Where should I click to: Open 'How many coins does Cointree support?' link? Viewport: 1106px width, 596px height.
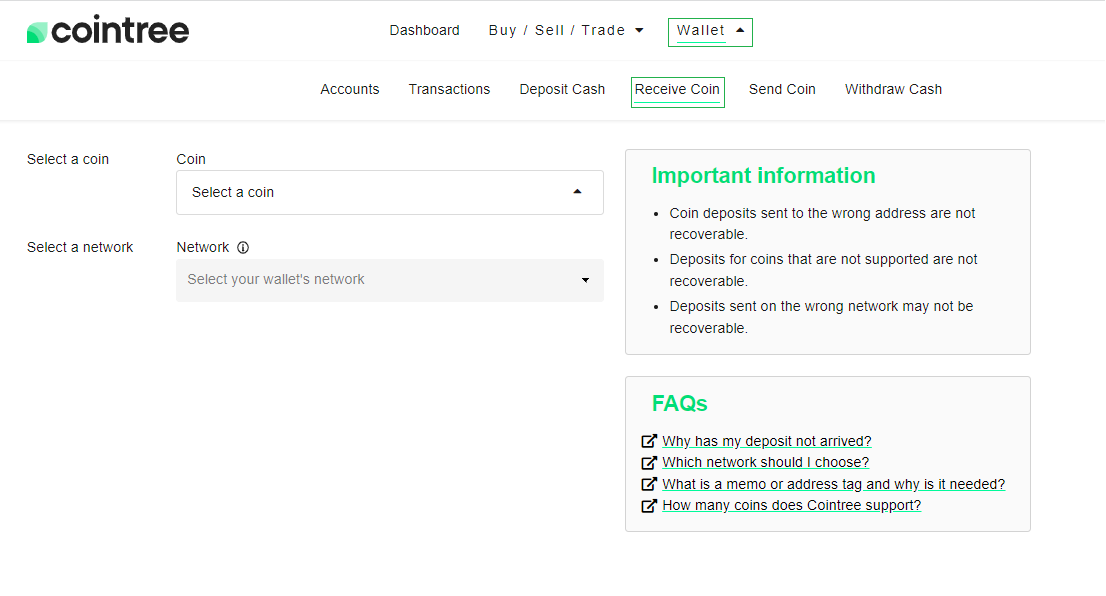coord(791,506)
